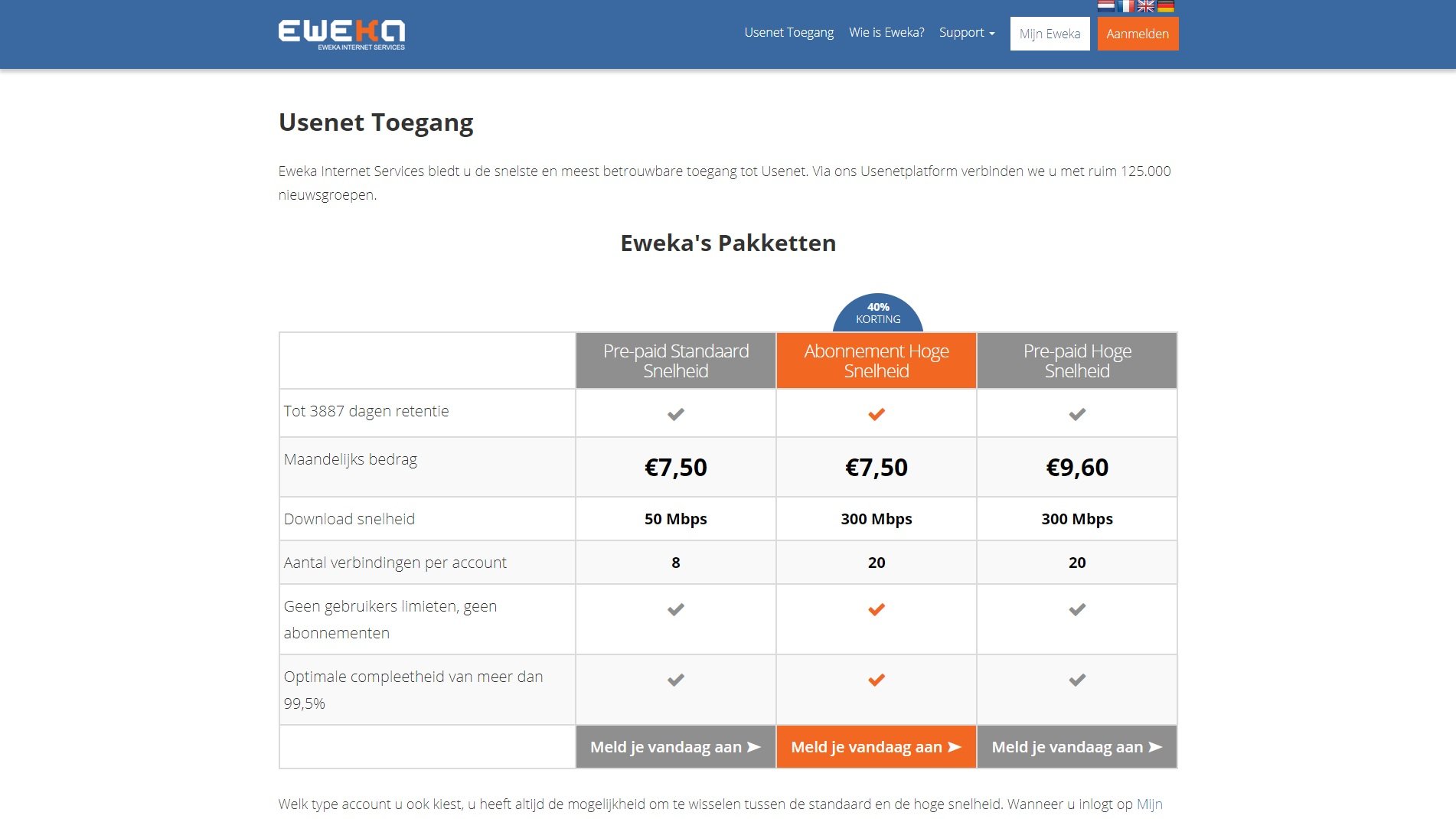Click the Mijn Eweka login button
This screenshot has width=1456, height=819.
pos(1050,34)
